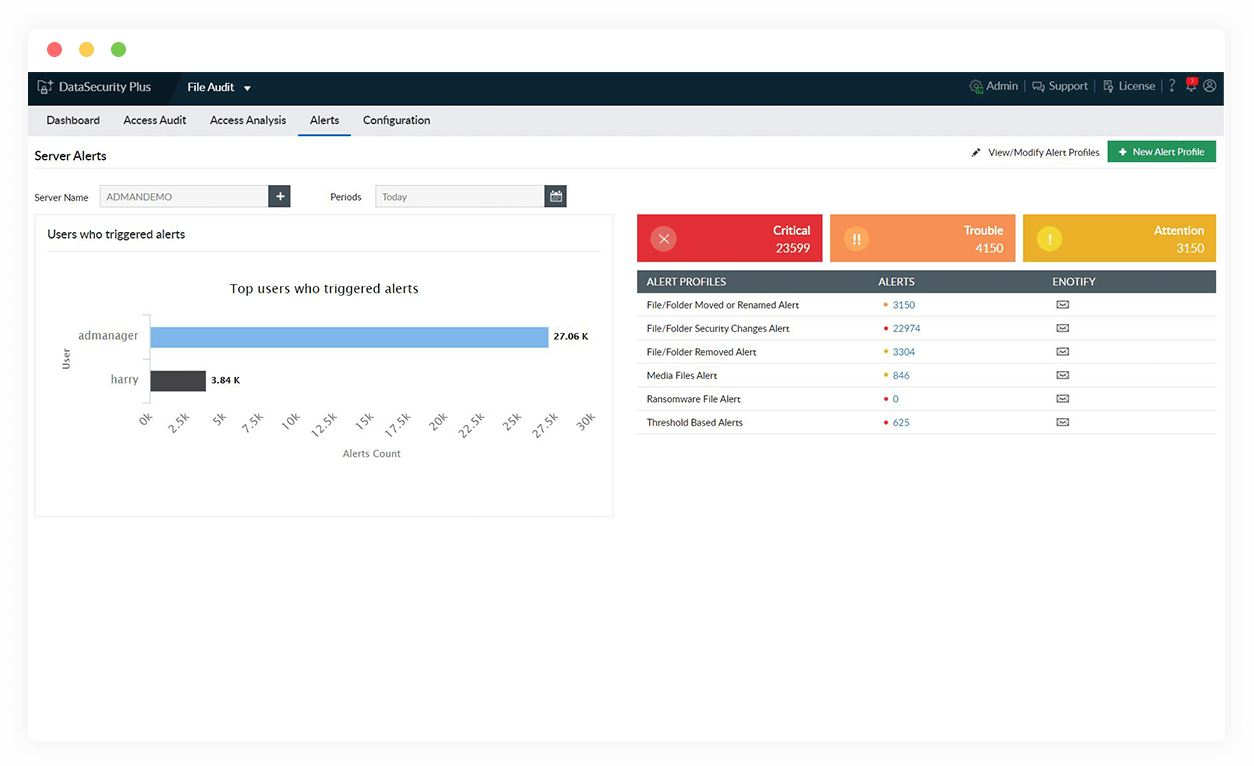This screenshot has height=766, width=1254.
Task: Click the user account profile icon
Action: click(1209, 86)
